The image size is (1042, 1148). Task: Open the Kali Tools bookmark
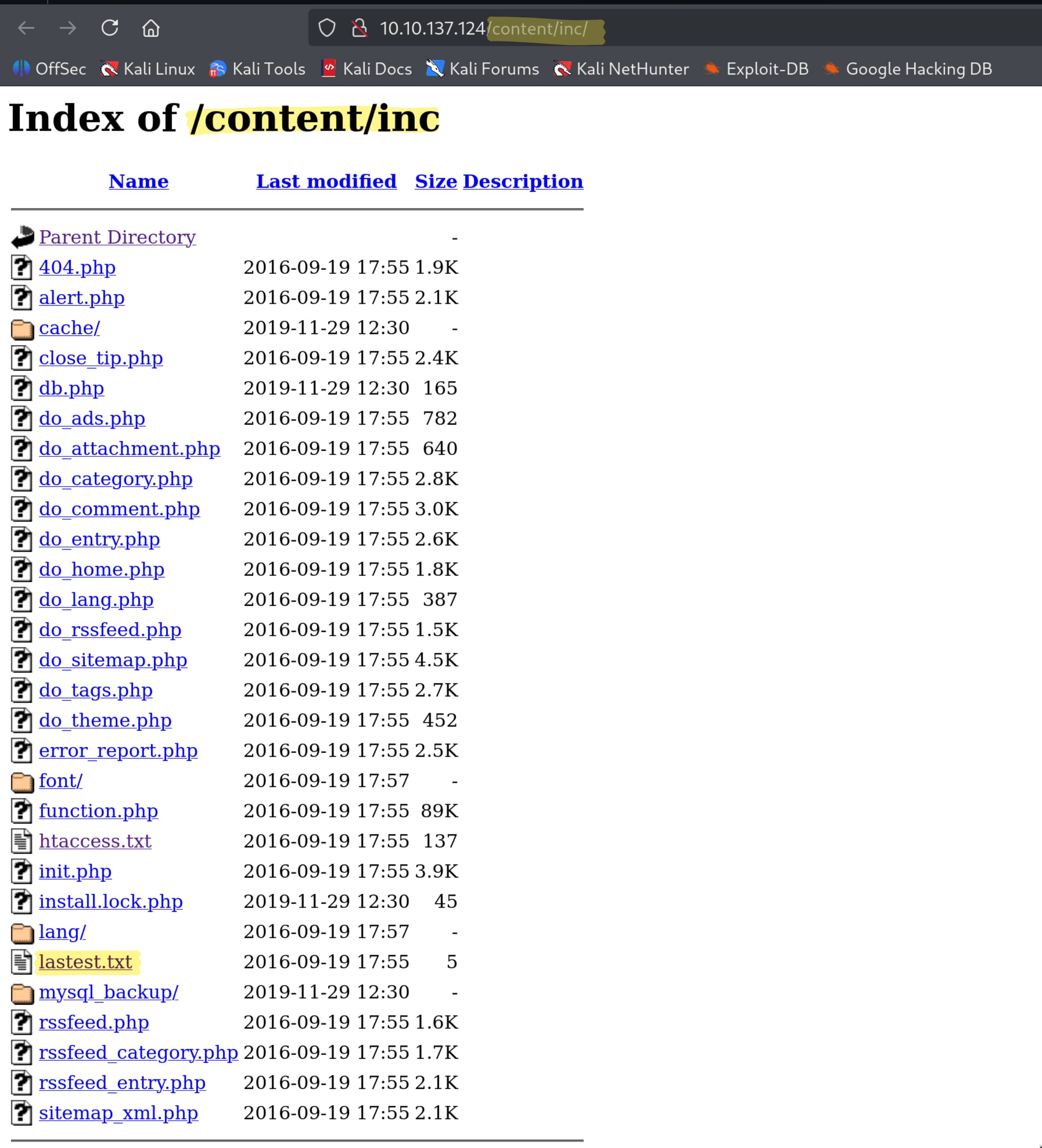click(x=257, y=69)
